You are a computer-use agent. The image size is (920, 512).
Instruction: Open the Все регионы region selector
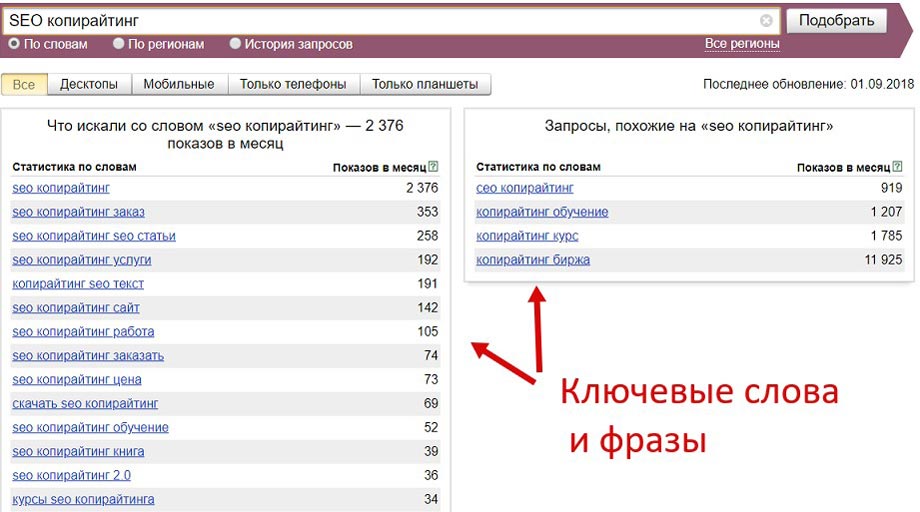click(742, 43)
